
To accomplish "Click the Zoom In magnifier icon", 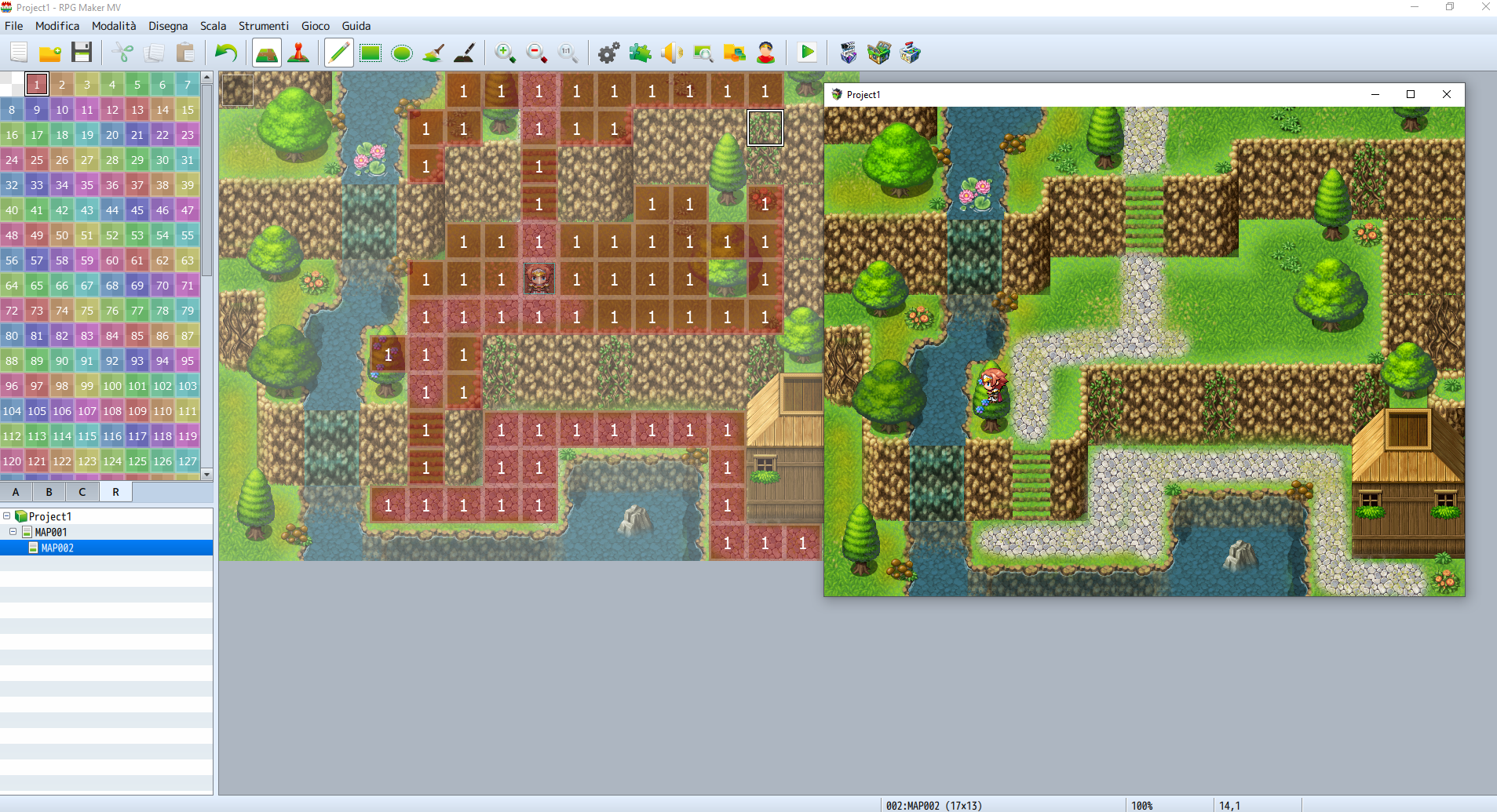I will (x=506, y=53).
